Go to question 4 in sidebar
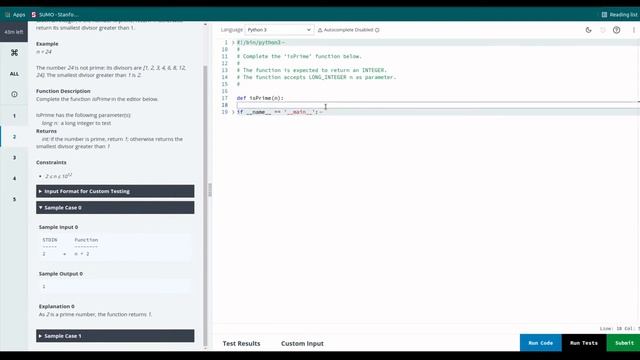Screen dimensions: 640x360 tap(14, 178)
